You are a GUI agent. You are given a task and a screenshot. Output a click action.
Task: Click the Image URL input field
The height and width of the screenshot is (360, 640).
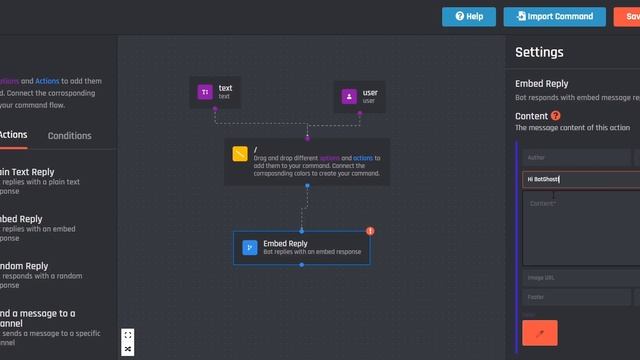[581, 278]
